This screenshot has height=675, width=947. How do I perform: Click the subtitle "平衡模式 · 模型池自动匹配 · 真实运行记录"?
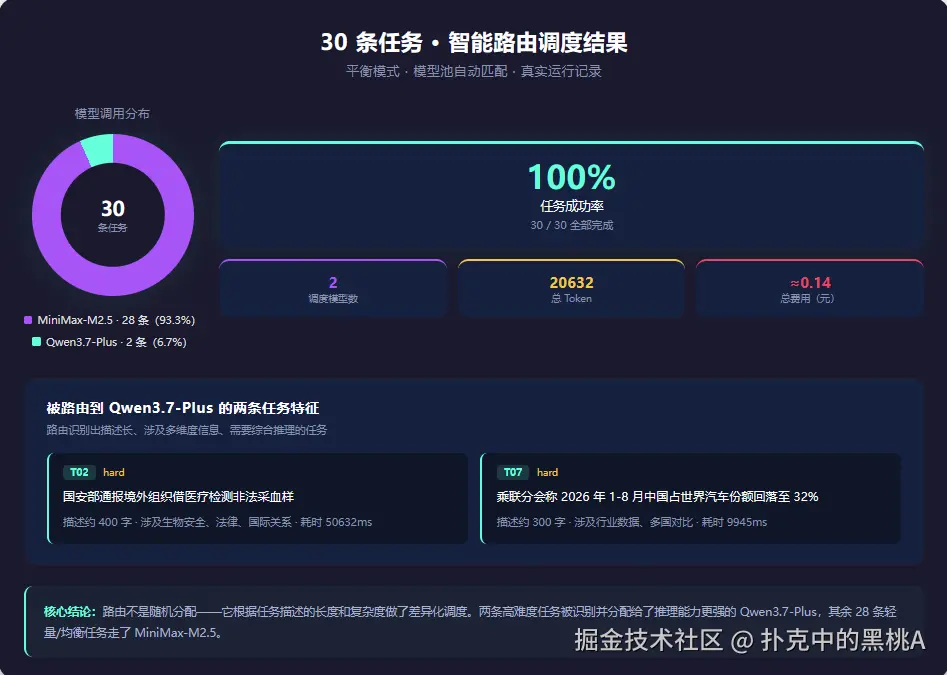click(474, 71)
